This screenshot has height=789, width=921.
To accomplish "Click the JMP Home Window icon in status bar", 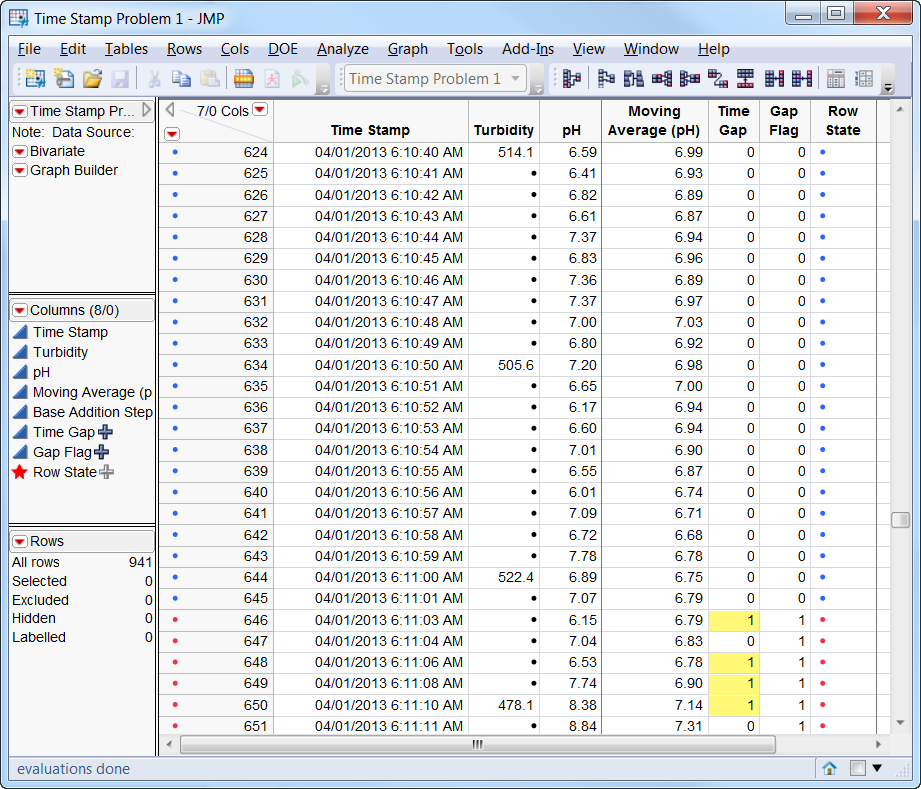I will click(829, 768).
